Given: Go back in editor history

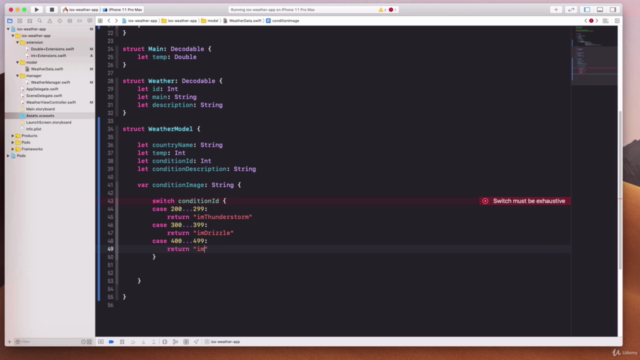Looking at the screenshot, I should click(109, 20).
